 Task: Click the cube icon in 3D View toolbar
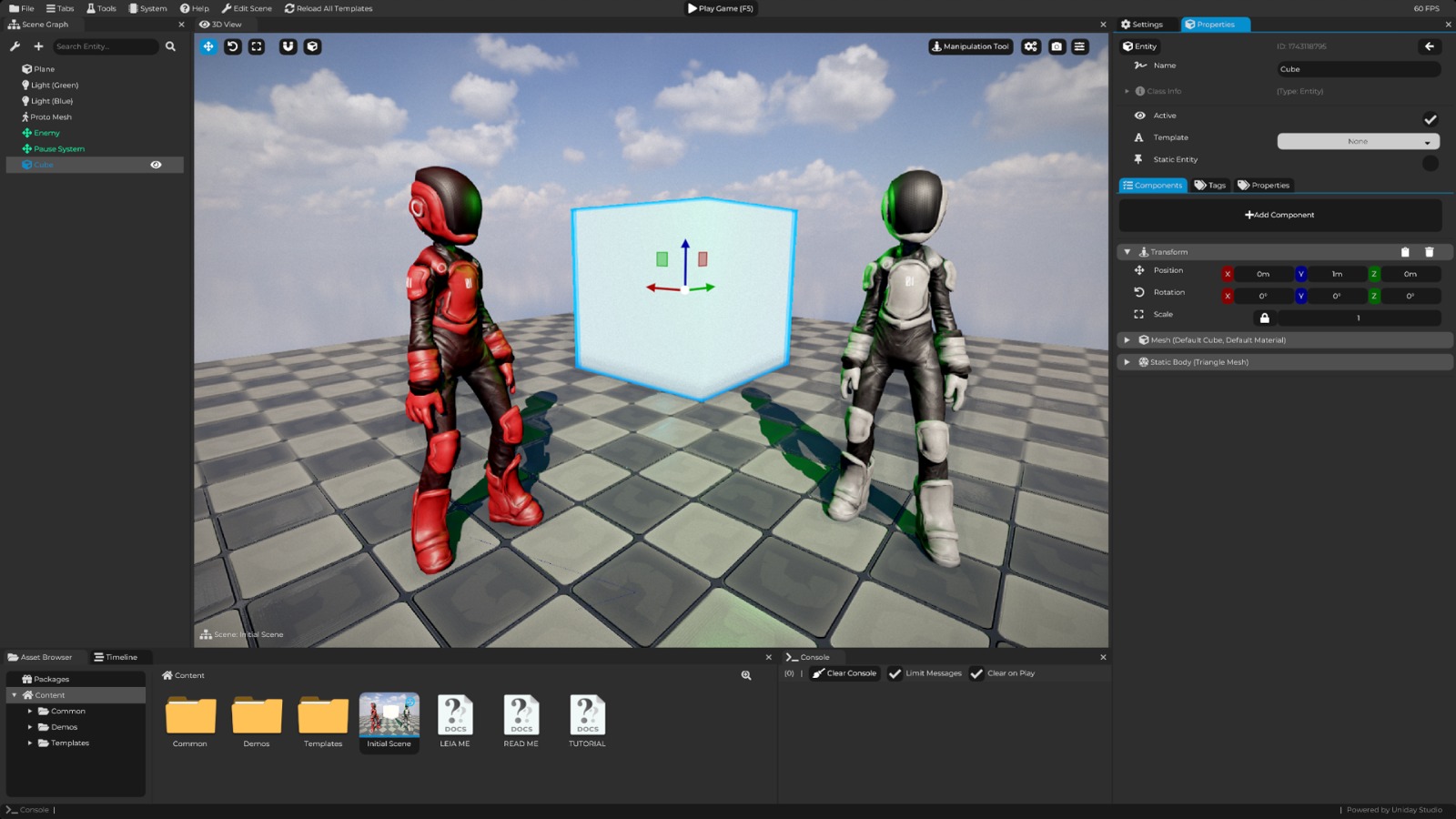click(312, 46)
